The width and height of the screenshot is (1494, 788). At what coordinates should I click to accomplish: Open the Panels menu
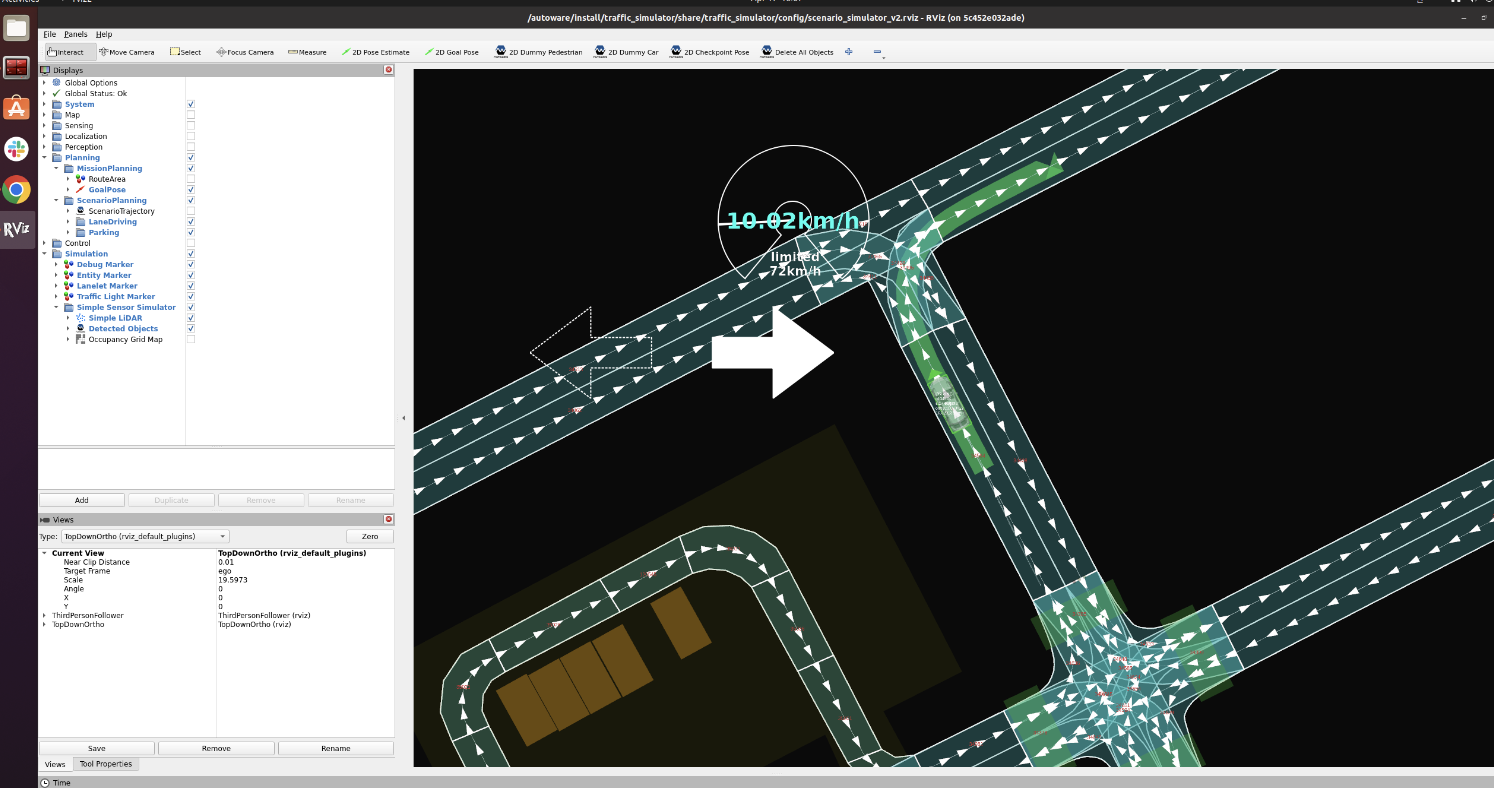pyautogui.click(x=75, y=34)
